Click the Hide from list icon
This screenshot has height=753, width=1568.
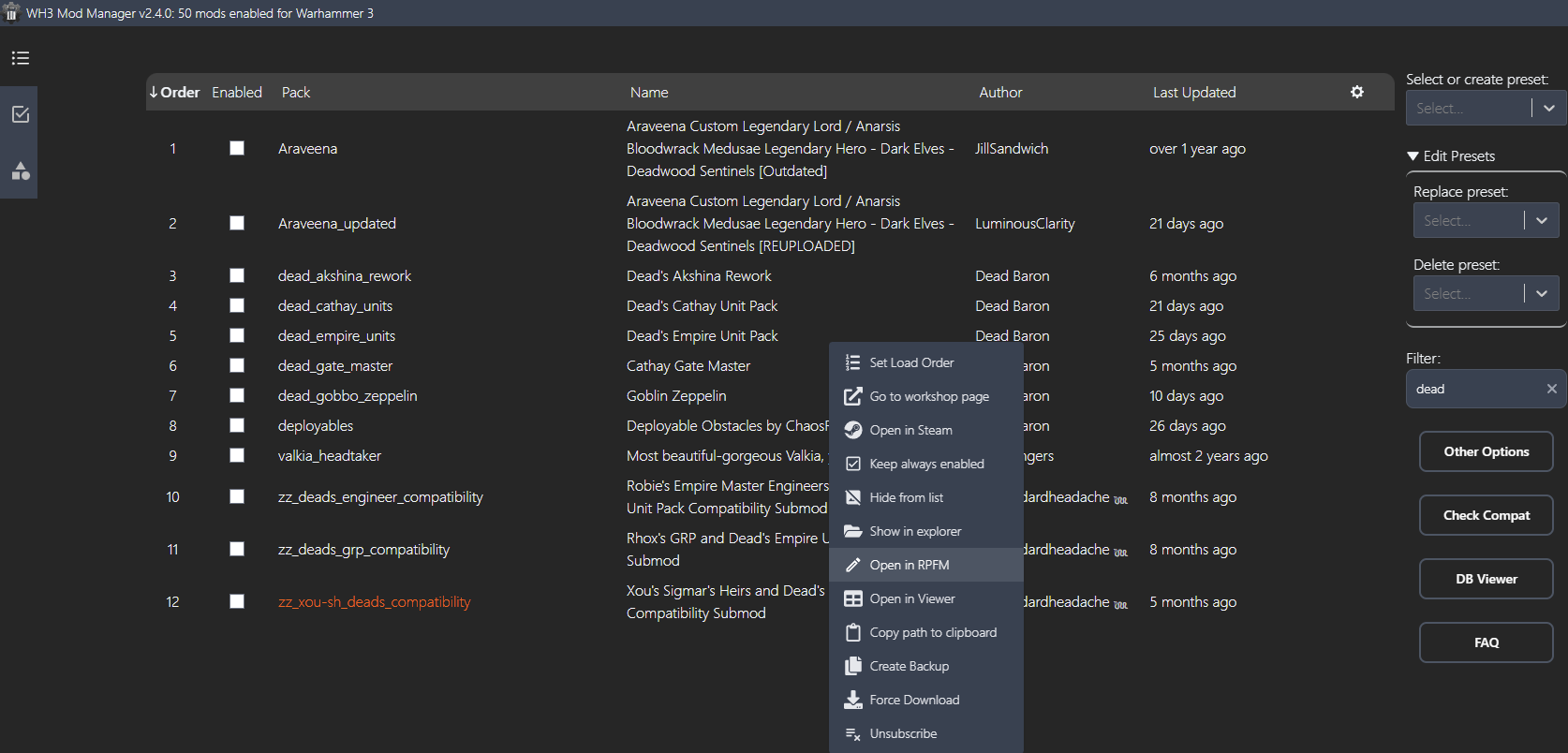tap(853, 497)
